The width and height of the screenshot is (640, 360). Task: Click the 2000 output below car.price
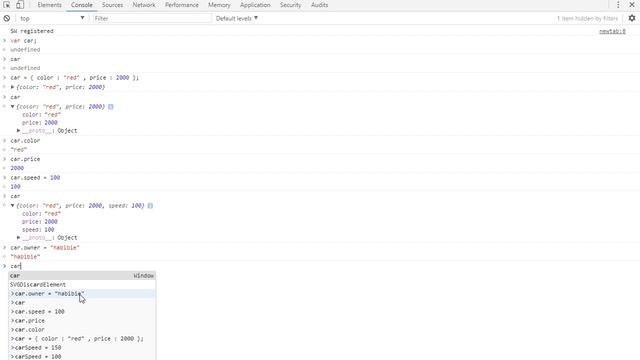click(x=17, y=168)
